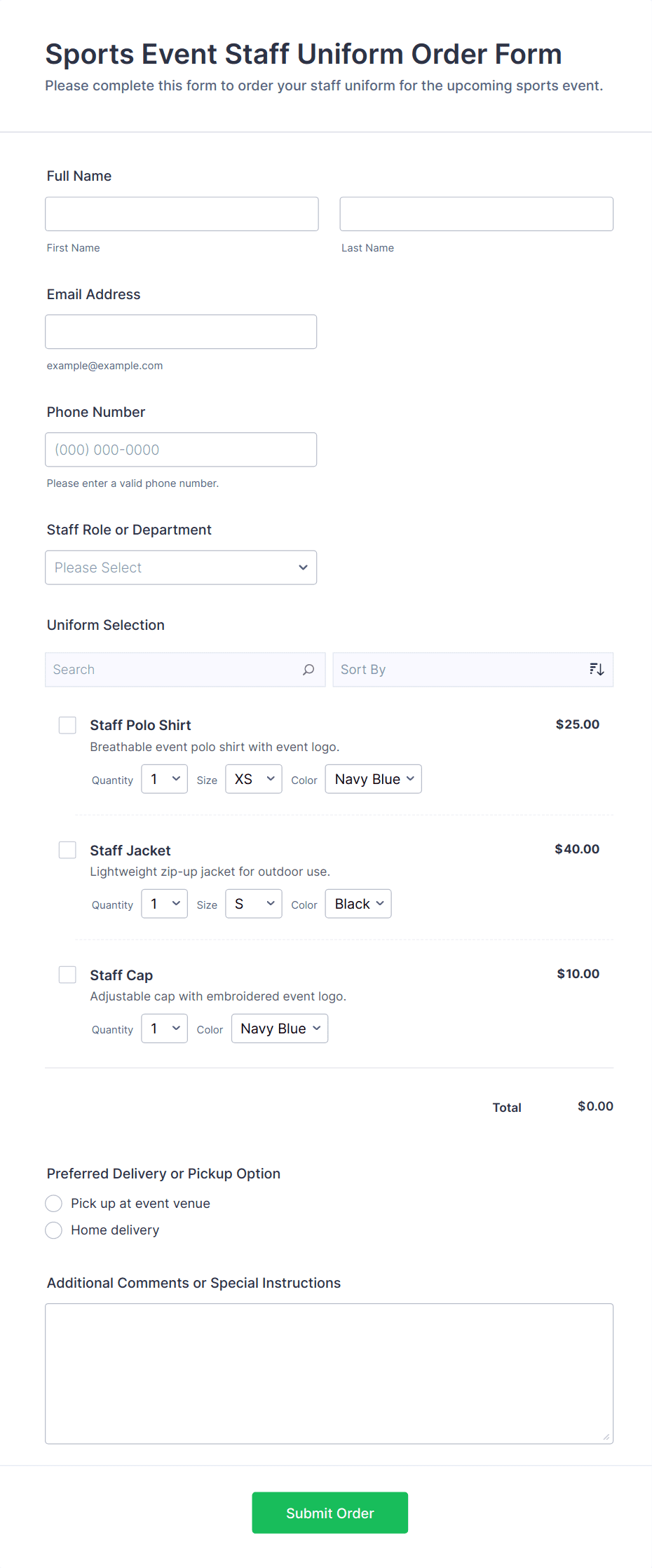Submit Order button click
Screen dimensions: 652x1568
click(x=330, y=1513)
